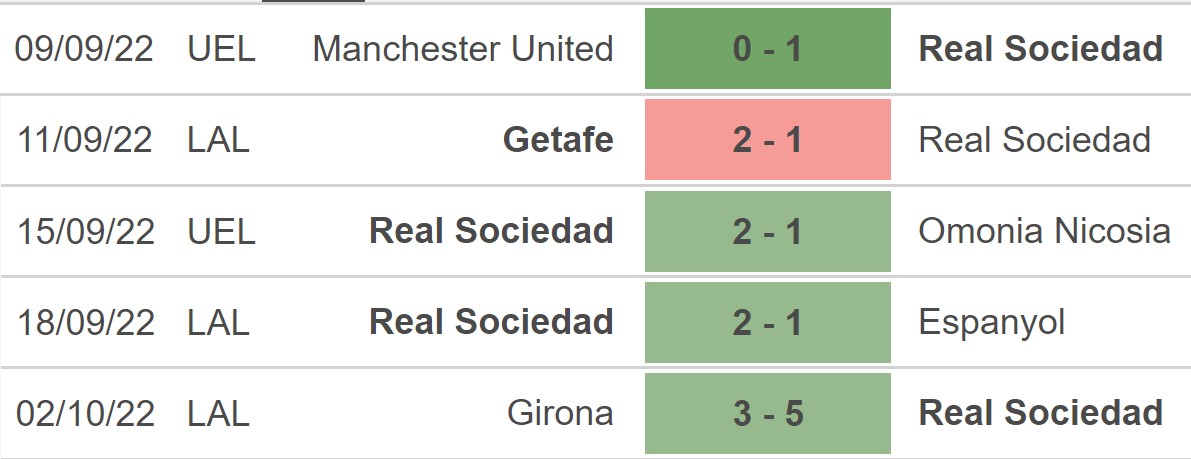Select the 15/09/22 match date
The width and height of the screenshot is (1191, 459).
(x=85, y=231)
